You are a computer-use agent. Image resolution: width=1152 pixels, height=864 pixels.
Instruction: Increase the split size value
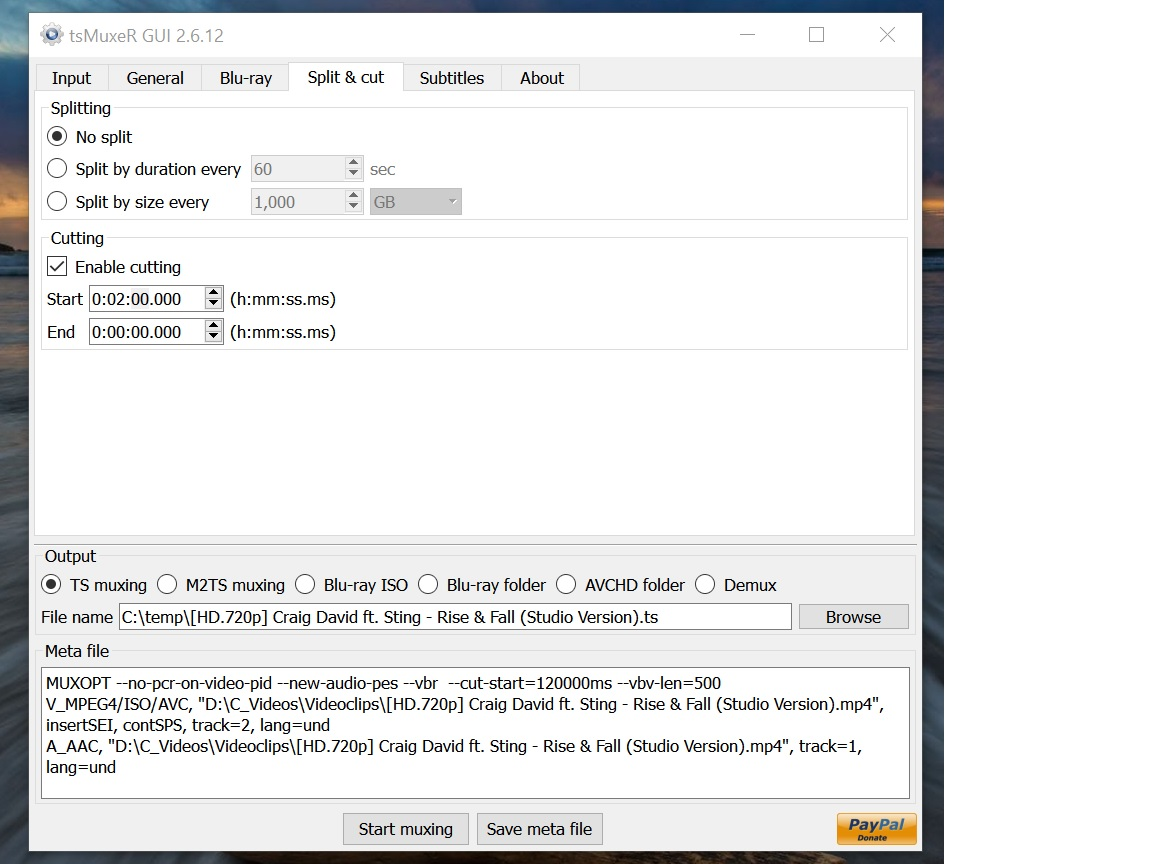tap(354, 195)
